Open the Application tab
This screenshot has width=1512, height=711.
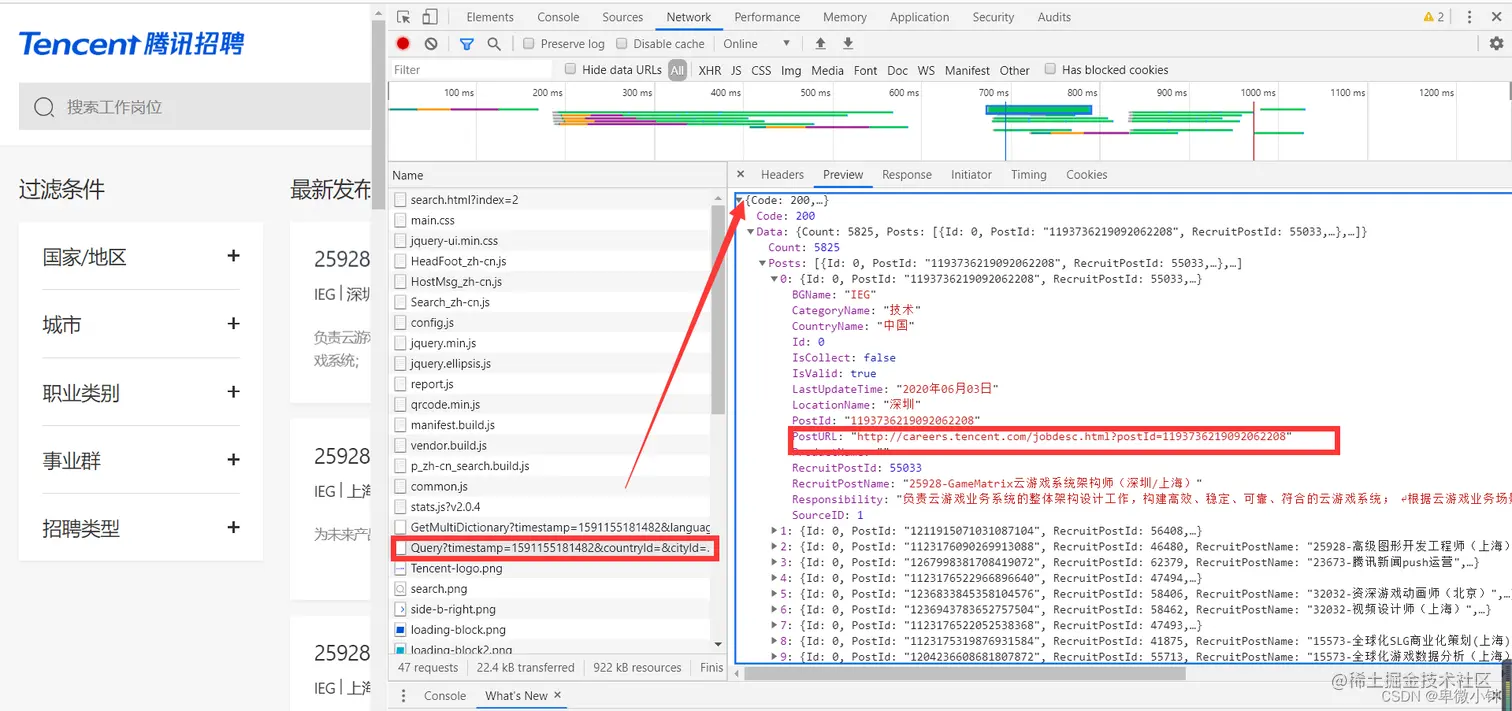coord(919,17)
